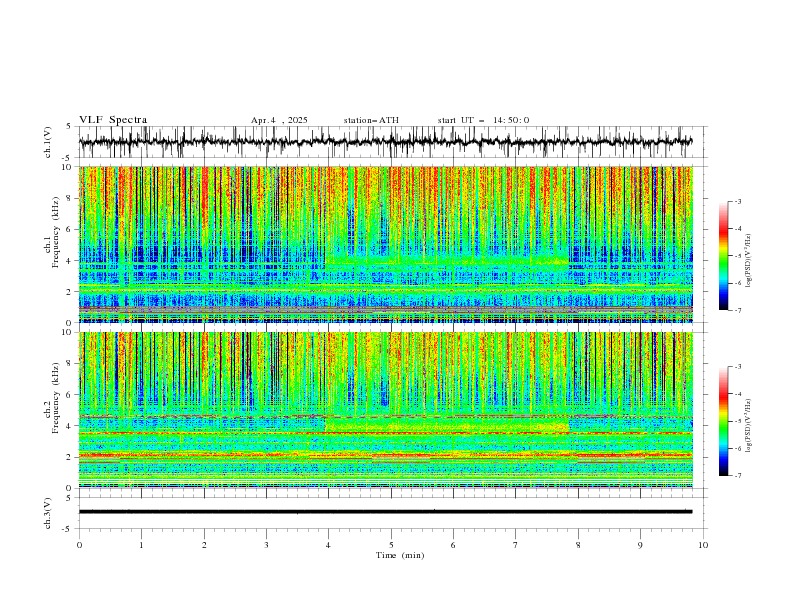
Task: Click time axis tick label '8'
Action: (x=578, y=545)
